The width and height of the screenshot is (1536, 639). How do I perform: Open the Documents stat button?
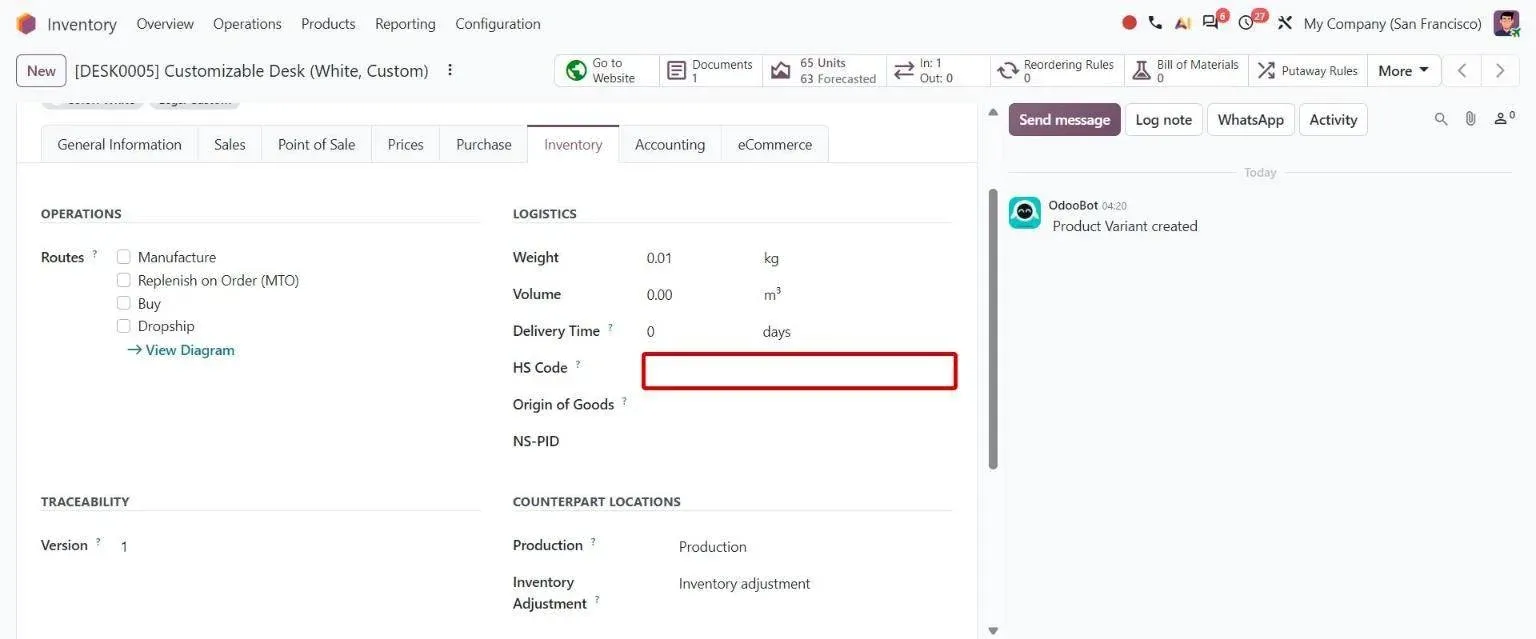coord(711,70)
